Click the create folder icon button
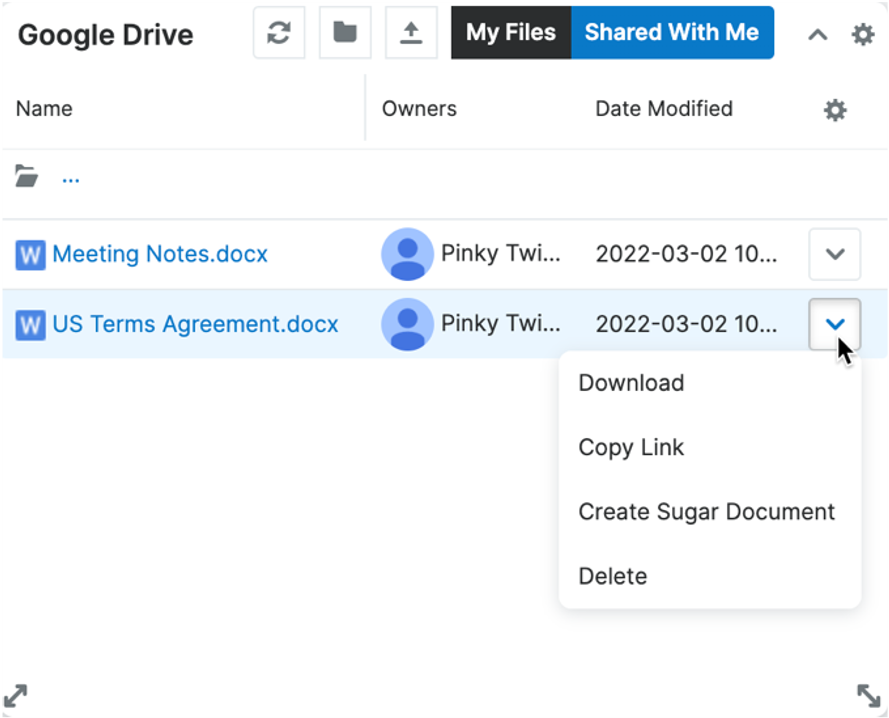 [345, 33]
